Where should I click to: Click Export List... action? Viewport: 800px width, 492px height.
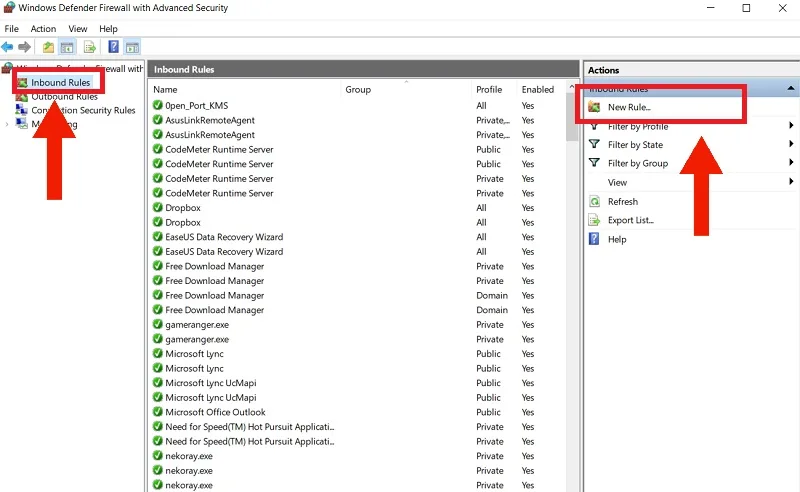pos(631,220)
